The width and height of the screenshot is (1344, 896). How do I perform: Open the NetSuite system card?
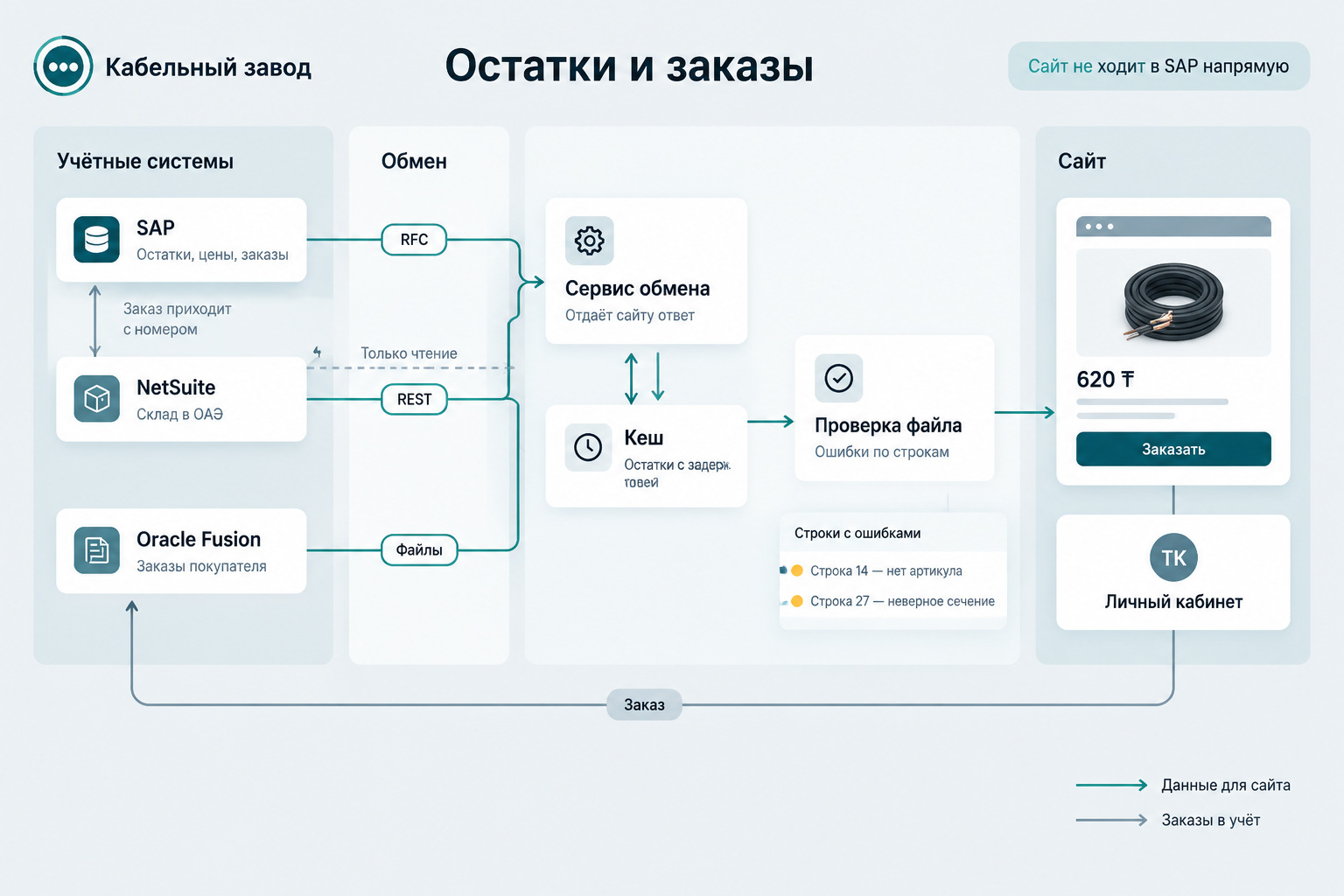tap(181, 399)
